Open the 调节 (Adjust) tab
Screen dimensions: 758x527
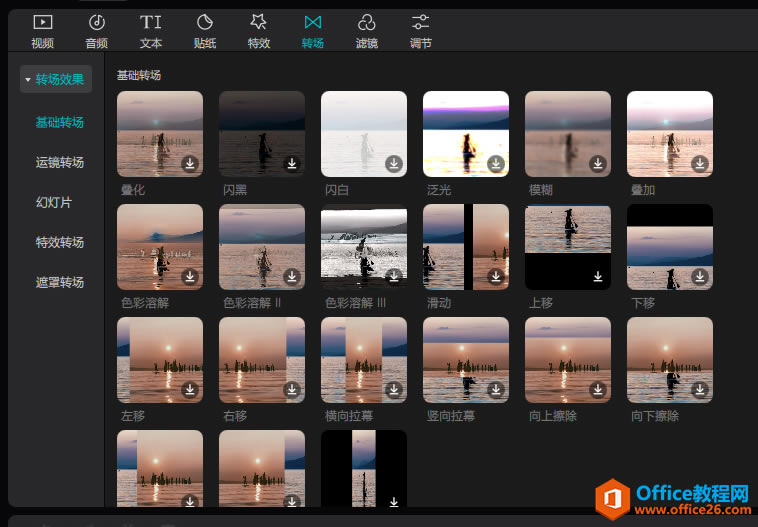coord(421,32)
